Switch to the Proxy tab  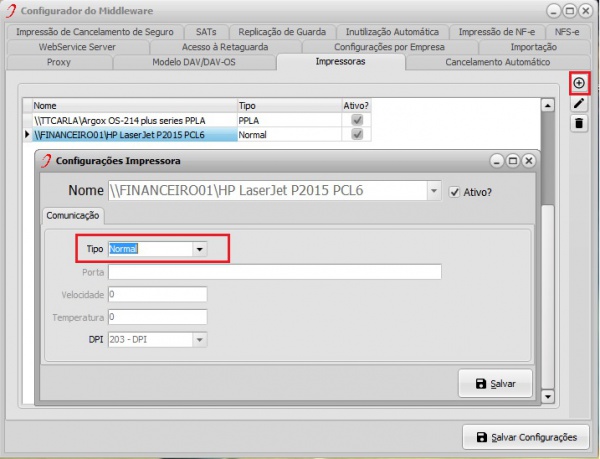pos(59,62)
